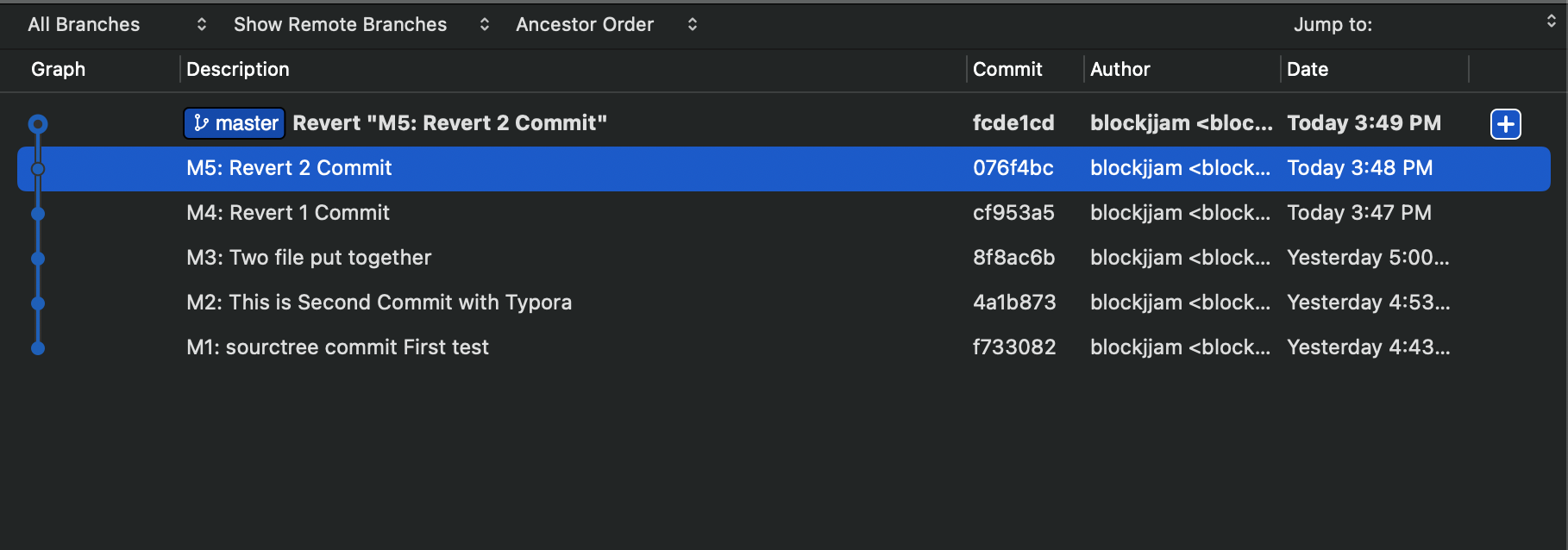Open the Jump to dropdown arrows
1568x550 pixels.
pos(1551,22)
